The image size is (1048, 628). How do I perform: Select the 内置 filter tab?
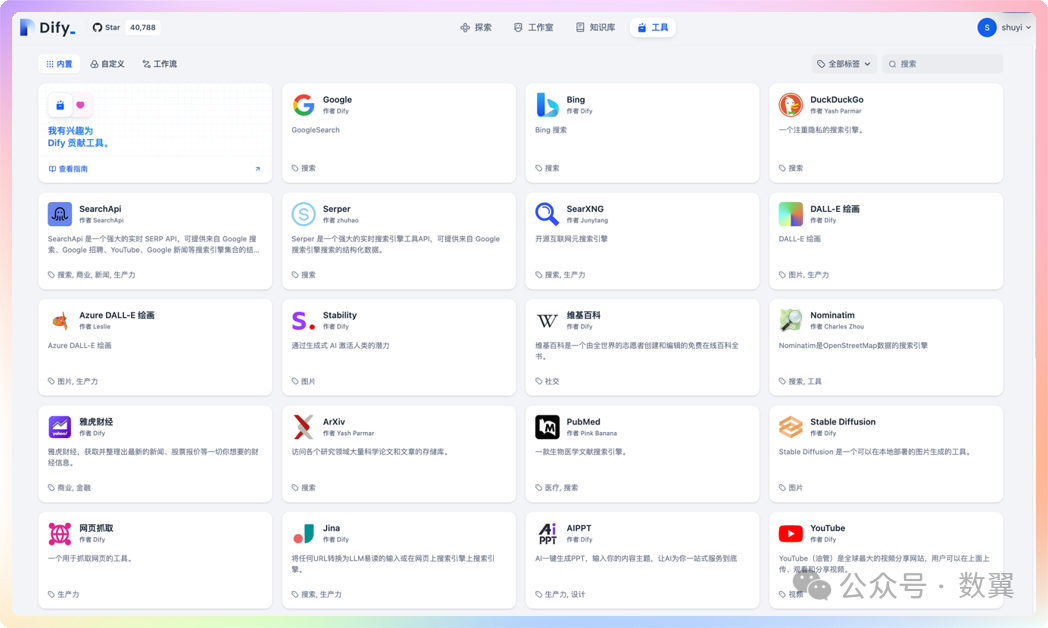pos(59,64)
